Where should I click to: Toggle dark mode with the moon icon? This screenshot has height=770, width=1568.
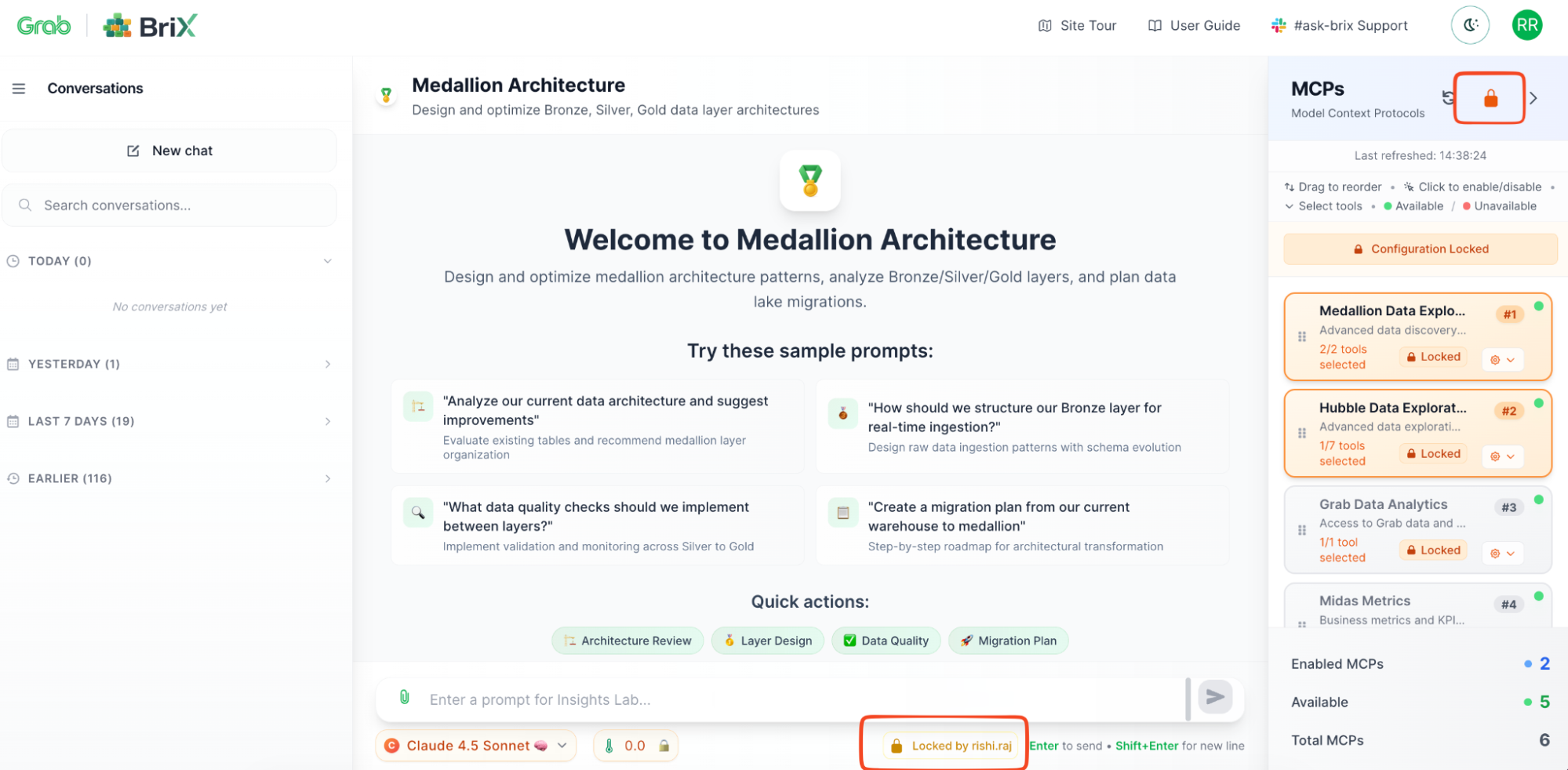pyautogui.click(x=1470, y=26)
